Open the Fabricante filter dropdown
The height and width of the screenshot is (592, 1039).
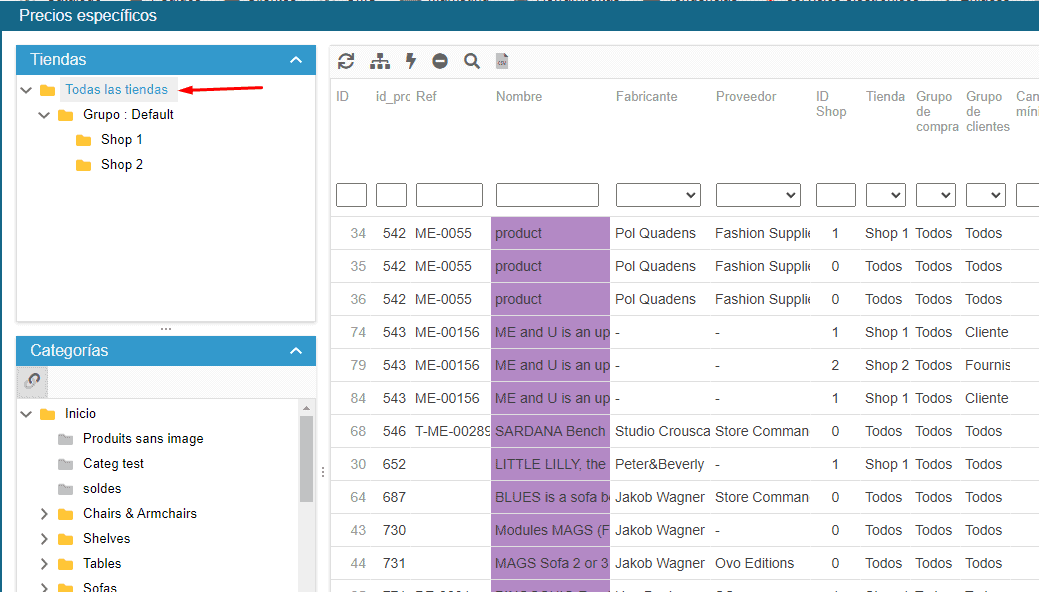[x=658, y=195]
